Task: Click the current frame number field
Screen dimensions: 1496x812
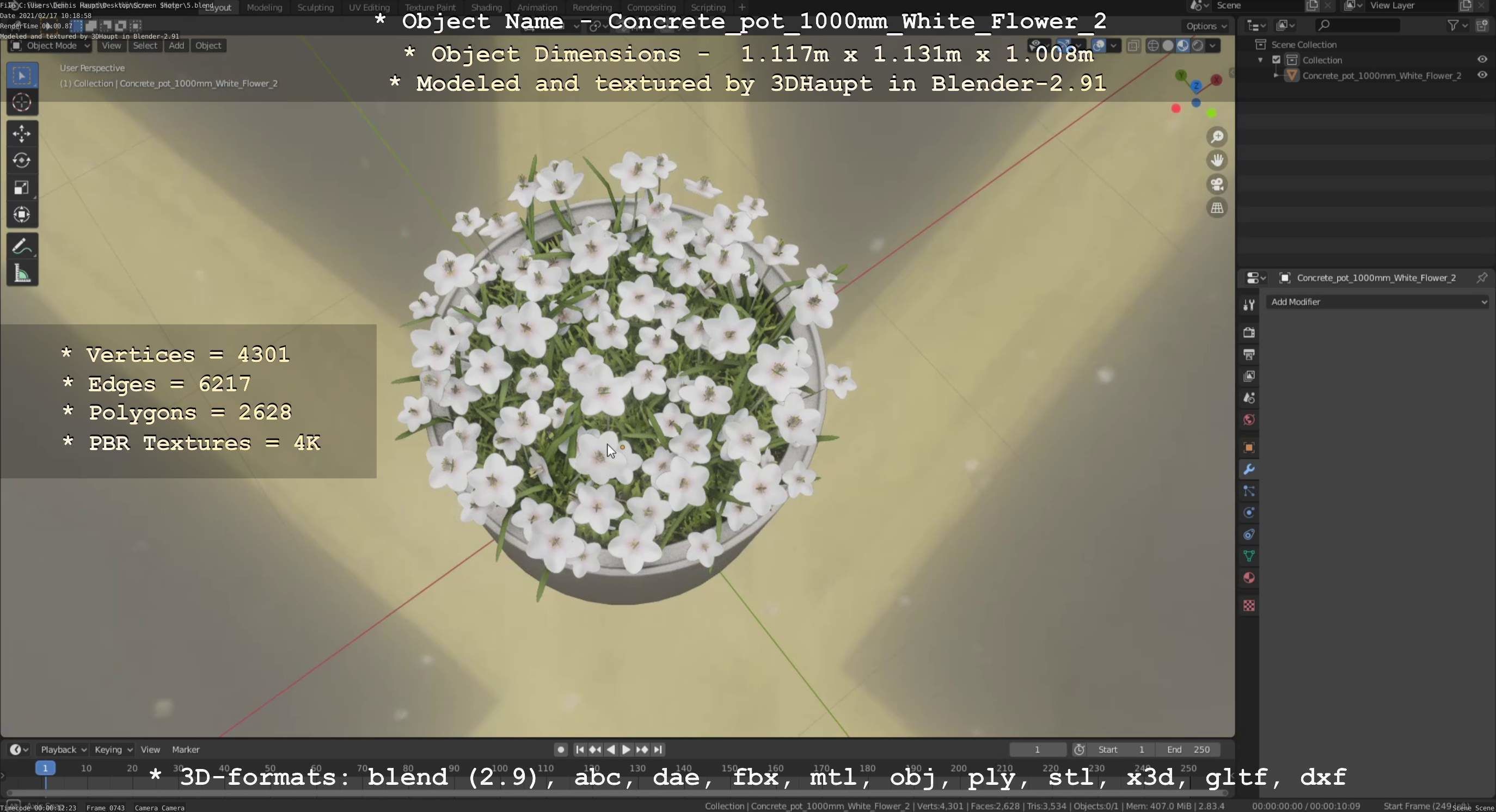Action: pyautogui.click(x=1037, y=750)
